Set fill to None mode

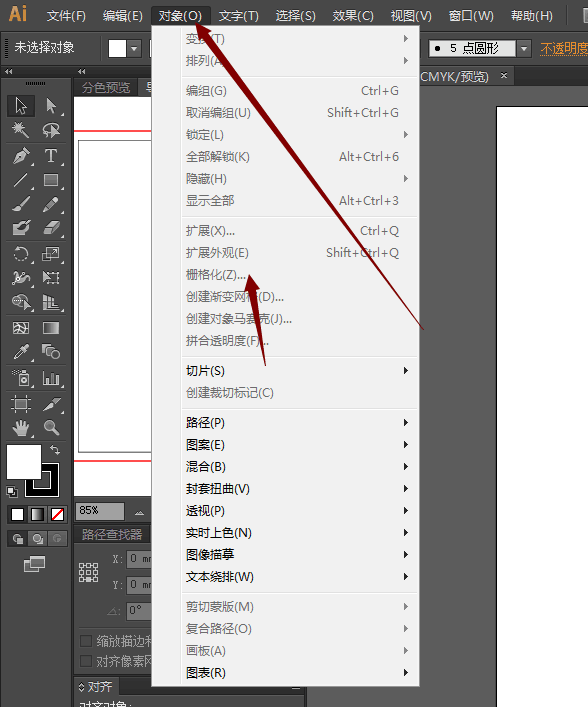point(57,514)
